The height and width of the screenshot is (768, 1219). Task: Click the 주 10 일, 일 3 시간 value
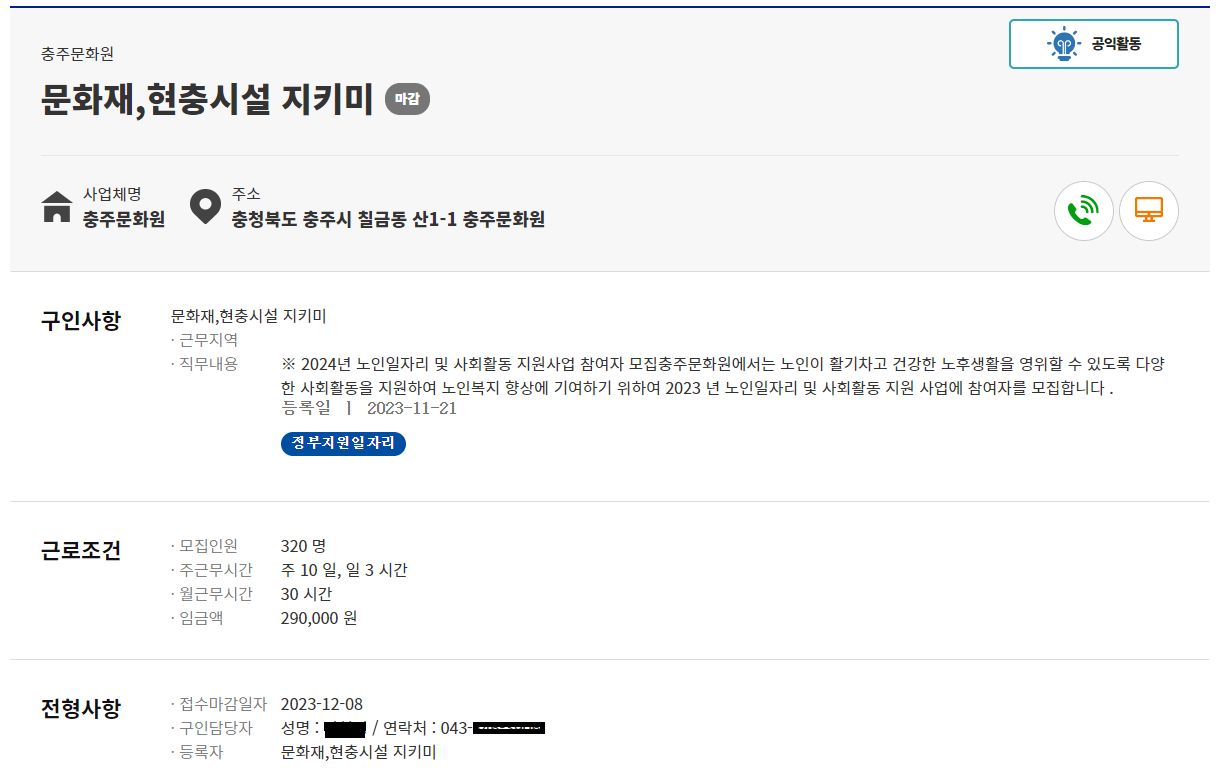344,570
